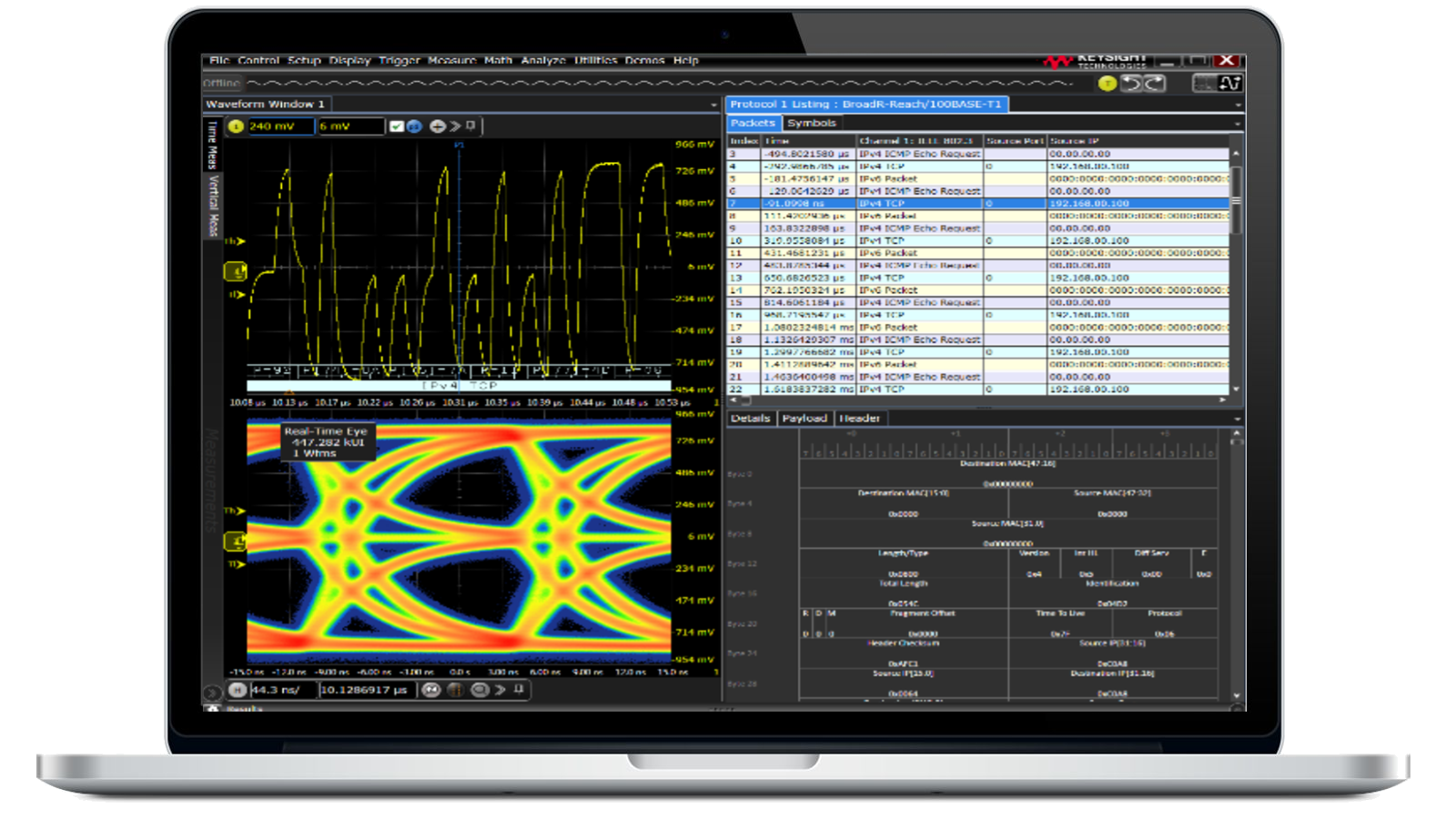Toggle the channel 1 display checkbox

point(396,126)
